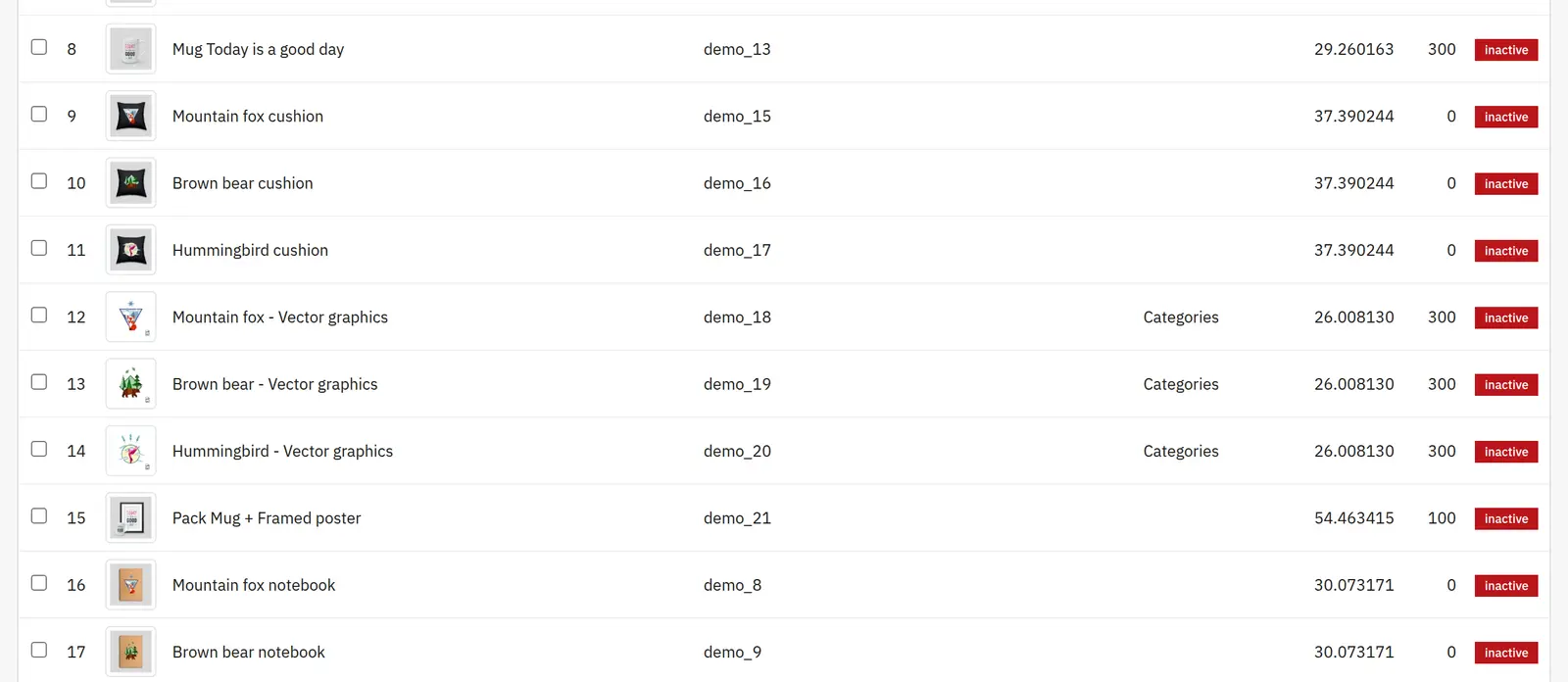
Task: Open the Brown bear cushion thumbnail image
Action: coord(130,183)
